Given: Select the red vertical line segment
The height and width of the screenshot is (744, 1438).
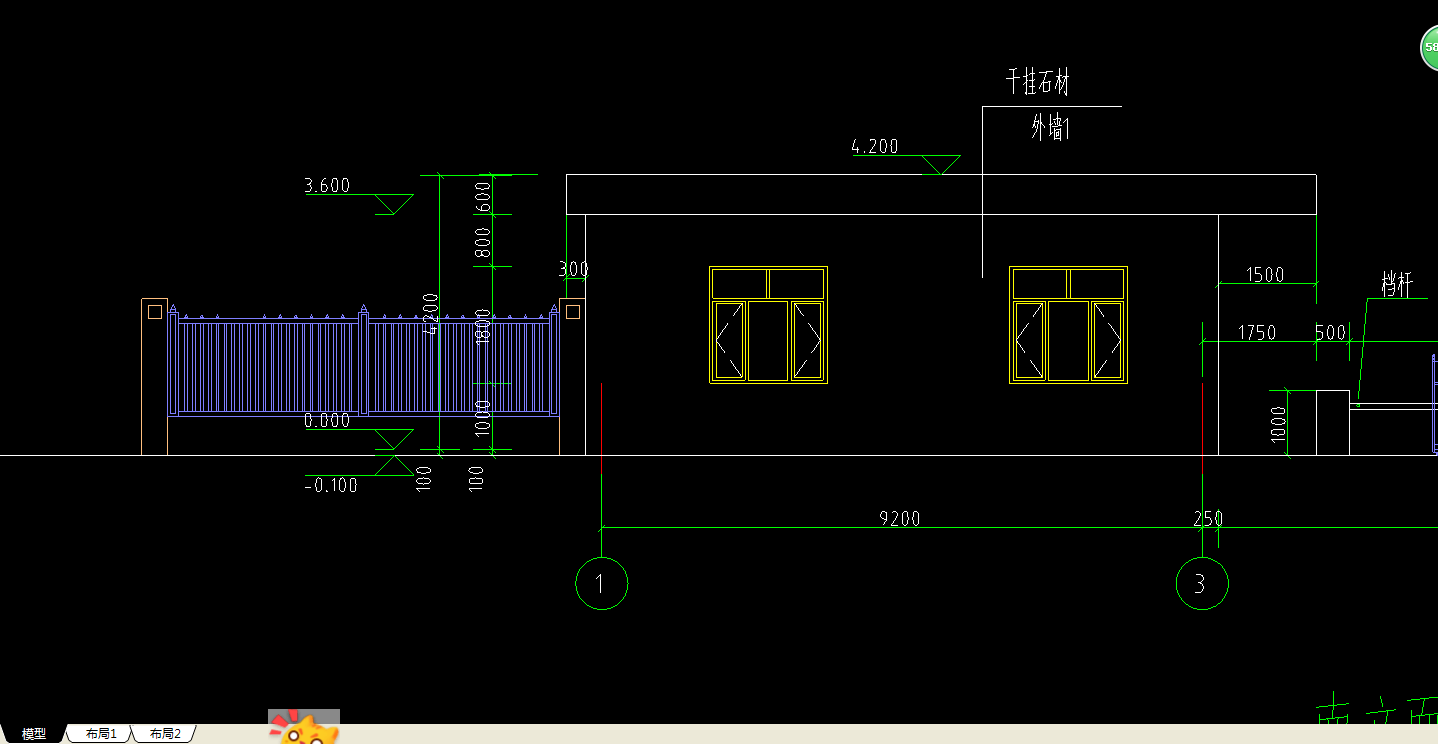Looking at the screenshot, I should tap(1202, 427).
